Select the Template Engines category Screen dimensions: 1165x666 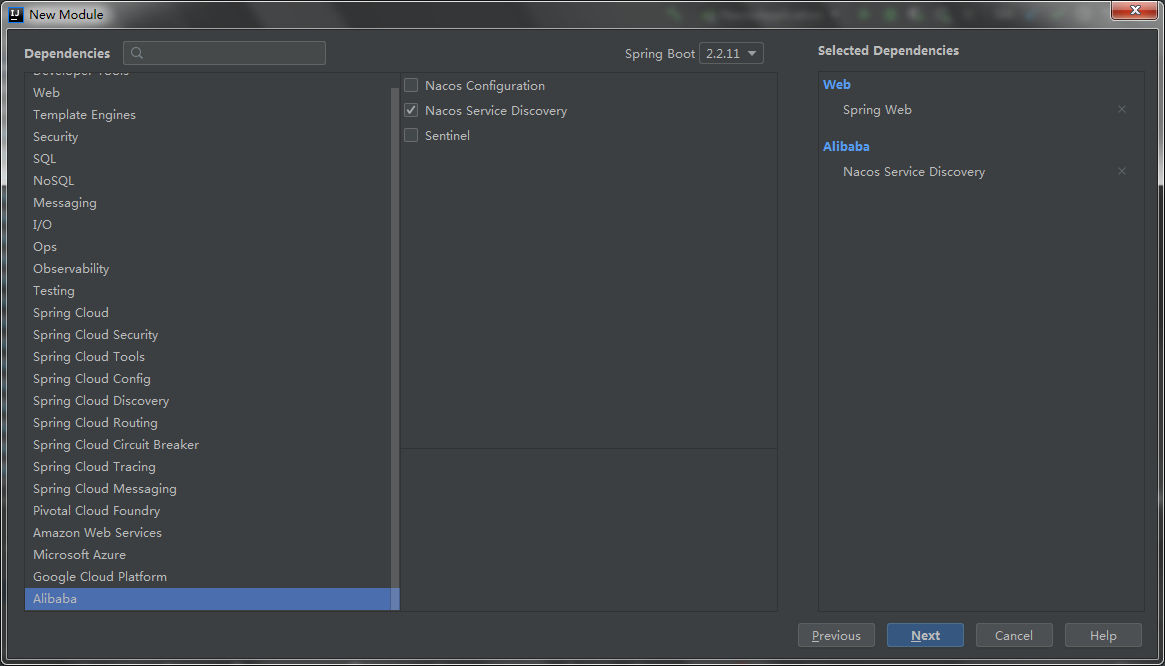[208, 115]
